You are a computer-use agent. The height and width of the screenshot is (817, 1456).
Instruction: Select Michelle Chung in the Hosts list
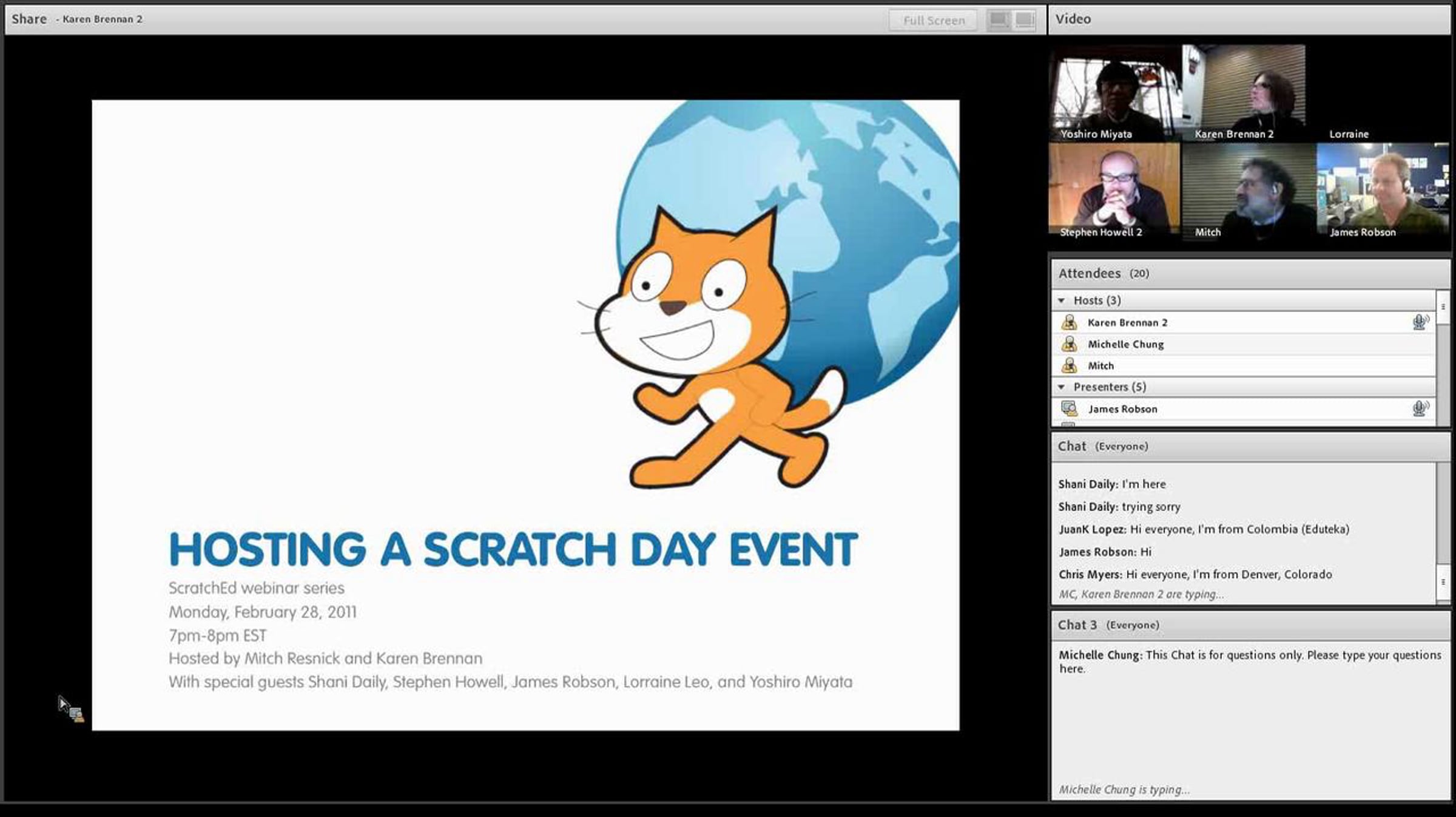click(1244, 344)
